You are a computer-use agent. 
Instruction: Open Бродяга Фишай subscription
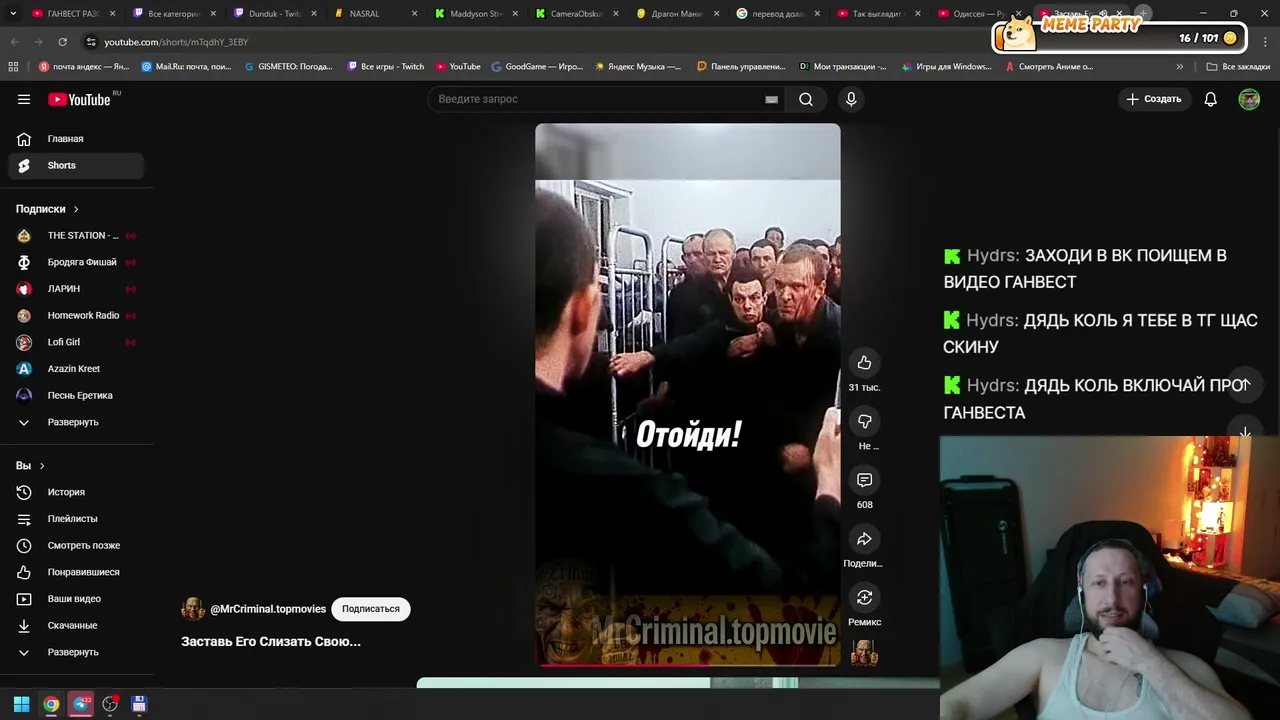pyautogui.click(x=76, y=262)
